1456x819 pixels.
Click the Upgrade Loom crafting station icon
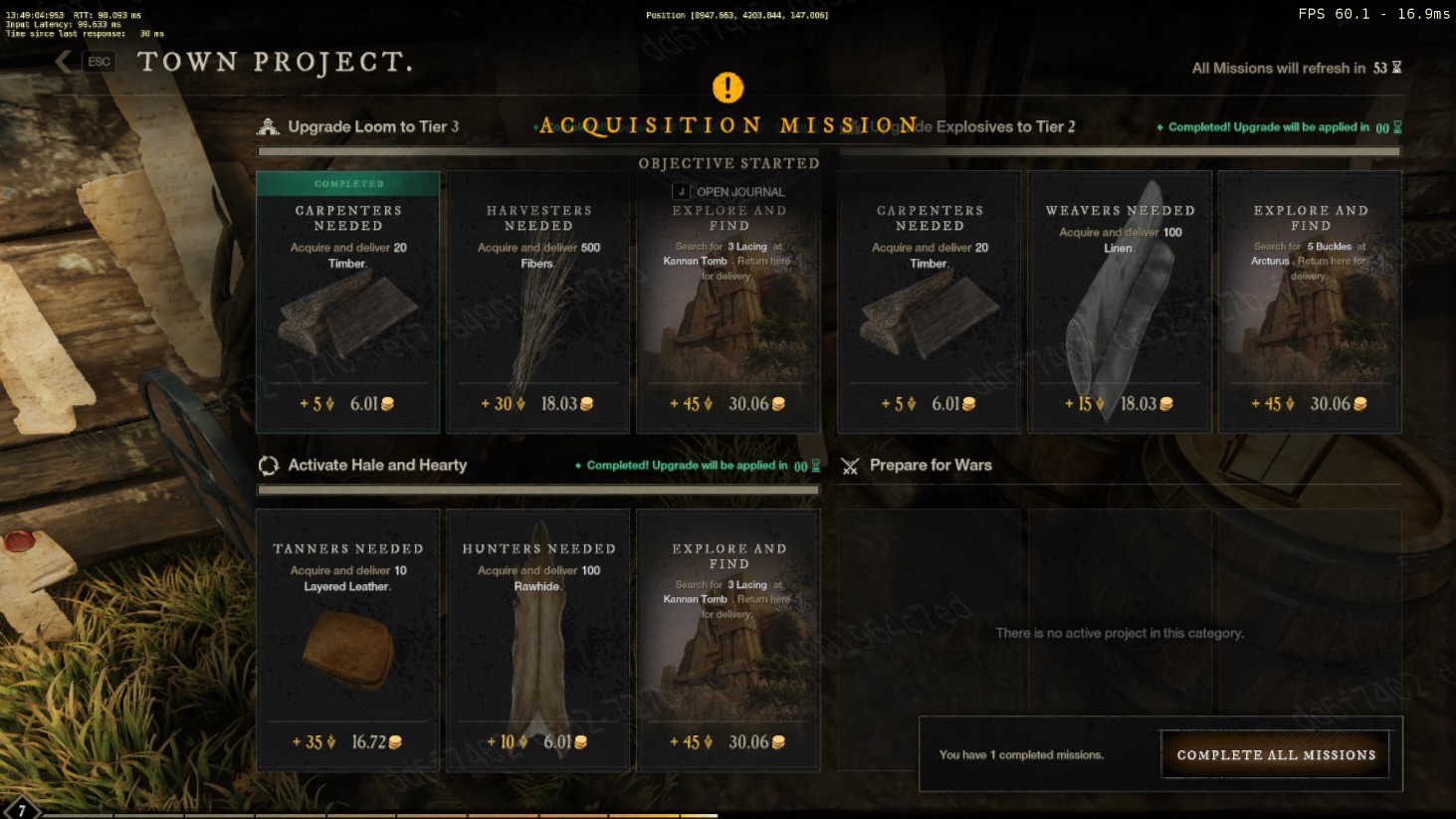[268, 126]
